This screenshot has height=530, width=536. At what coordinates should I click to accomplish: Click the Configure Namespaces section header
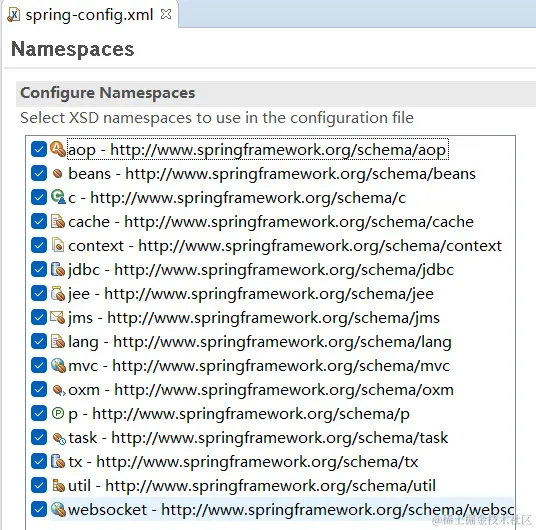click(x=107, y=93)
